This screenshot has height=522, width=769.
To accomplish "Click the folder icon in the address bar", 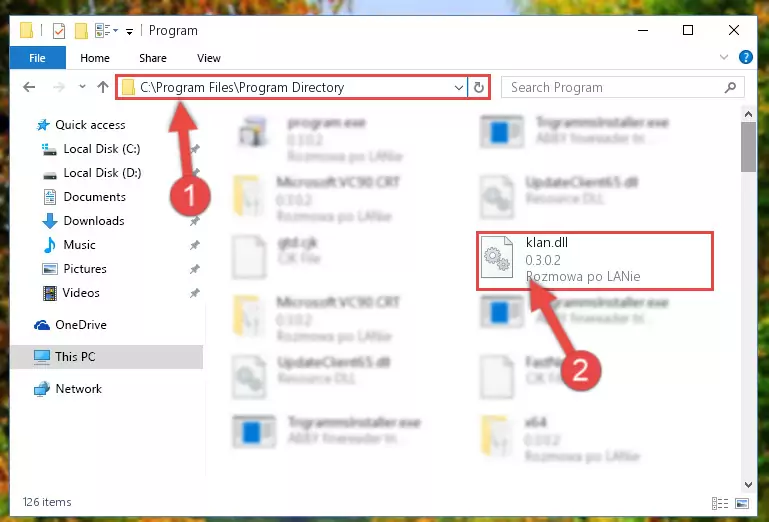I will click(128, 88).
